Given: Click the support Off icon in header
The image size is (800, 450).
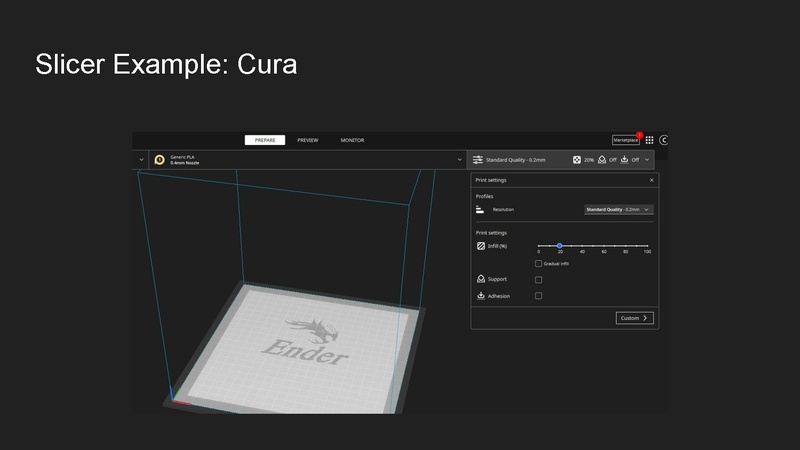Looking at the screenshot, I should tap(602, 160).
